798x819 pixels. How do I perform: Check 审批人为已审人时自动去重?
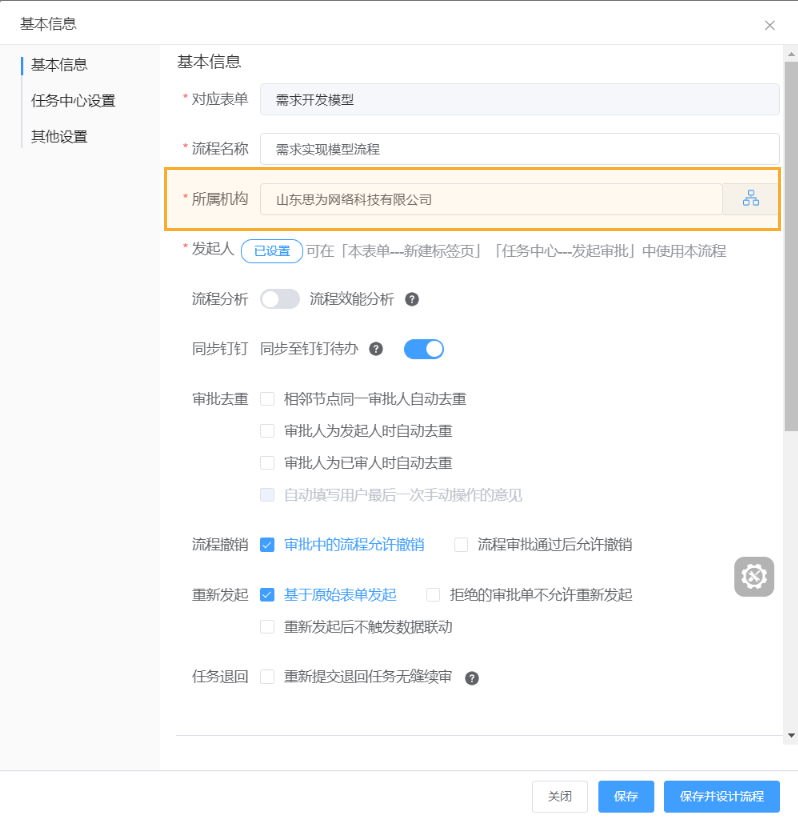tap(267, 463)
